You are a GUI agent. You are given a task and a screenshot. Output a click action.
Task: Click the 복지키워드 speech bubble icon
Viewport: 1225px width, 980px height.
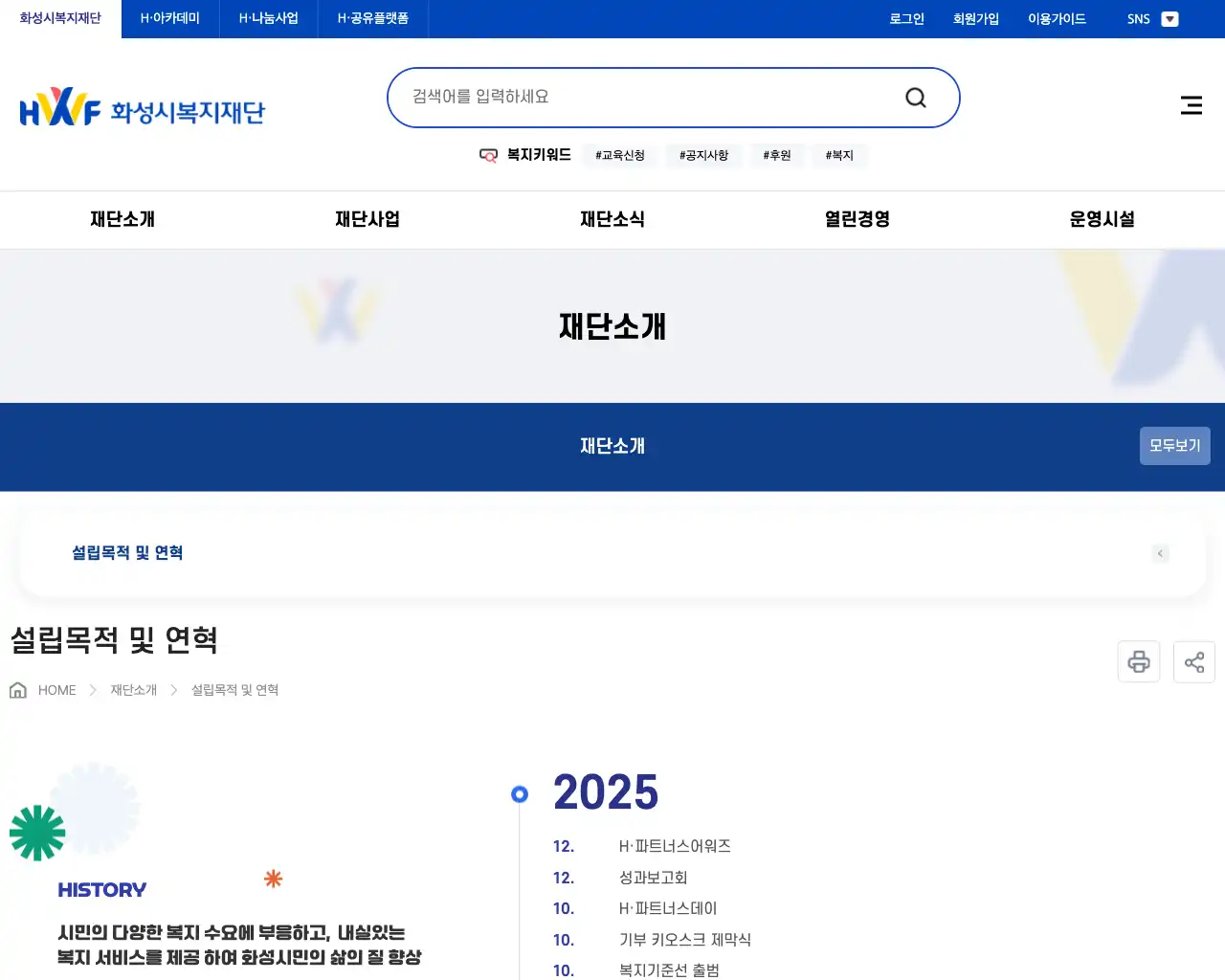488,155
